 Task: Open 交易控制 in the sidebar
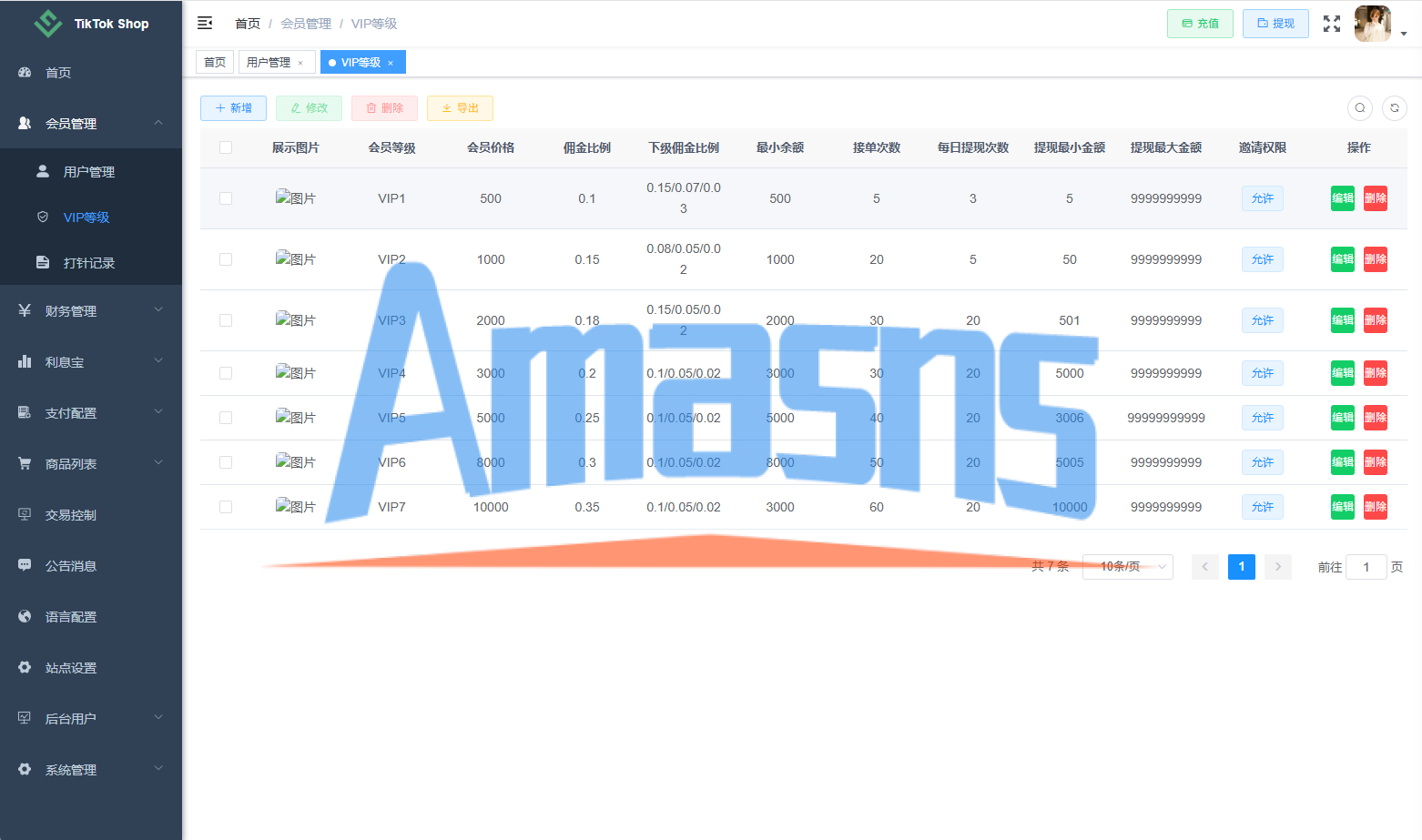click(91, 514)
